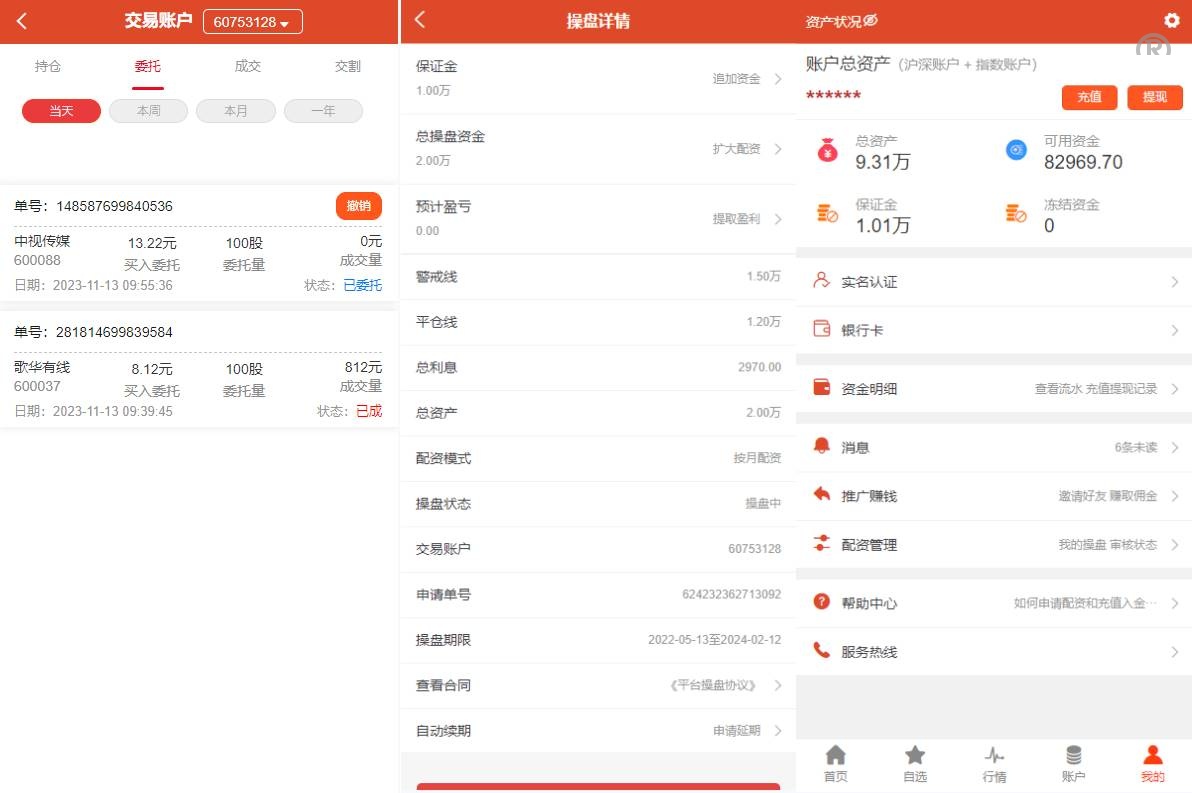The height and width of the screenshot is (793, 1192).
Task: Toggle asset visibility eye icon
Action: [870, 21]
